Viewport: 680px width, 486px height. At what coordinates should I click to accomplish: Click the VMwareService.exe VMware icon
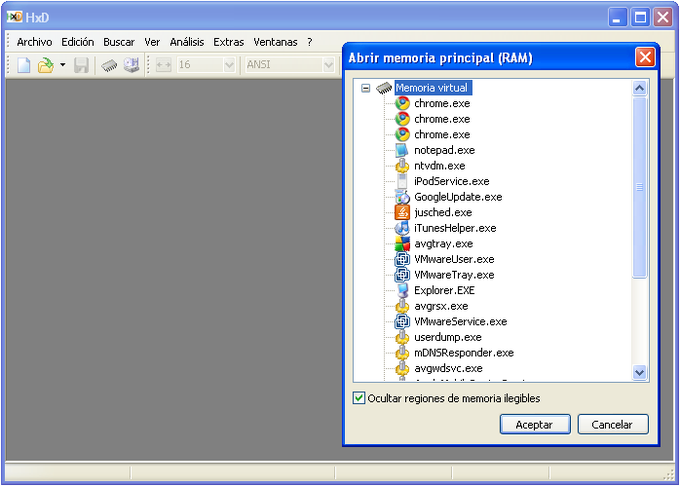(402, 322)
